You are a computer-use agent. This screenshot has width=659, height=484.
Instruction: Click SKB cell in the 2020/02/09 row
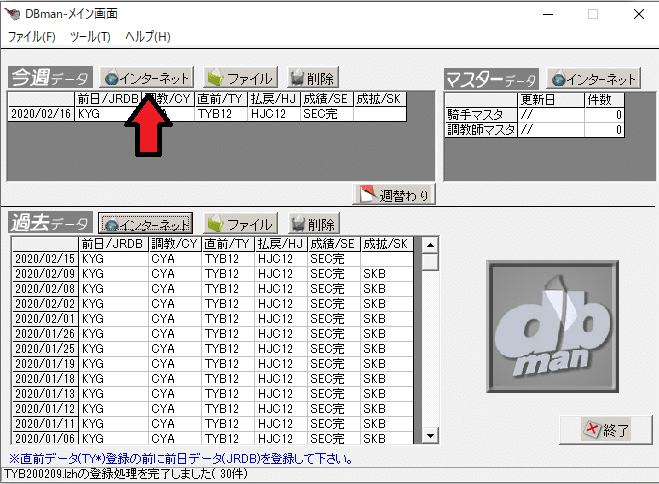click(387, 274)
